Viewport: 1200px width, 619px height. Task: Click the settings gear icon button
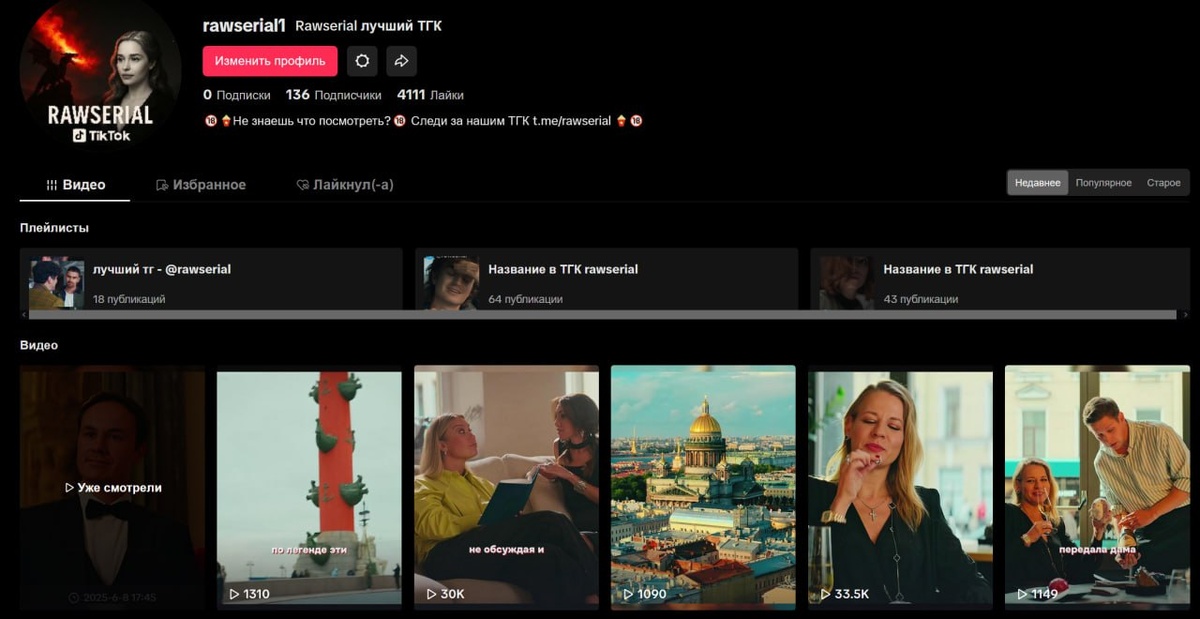click(x=362, y=61)
